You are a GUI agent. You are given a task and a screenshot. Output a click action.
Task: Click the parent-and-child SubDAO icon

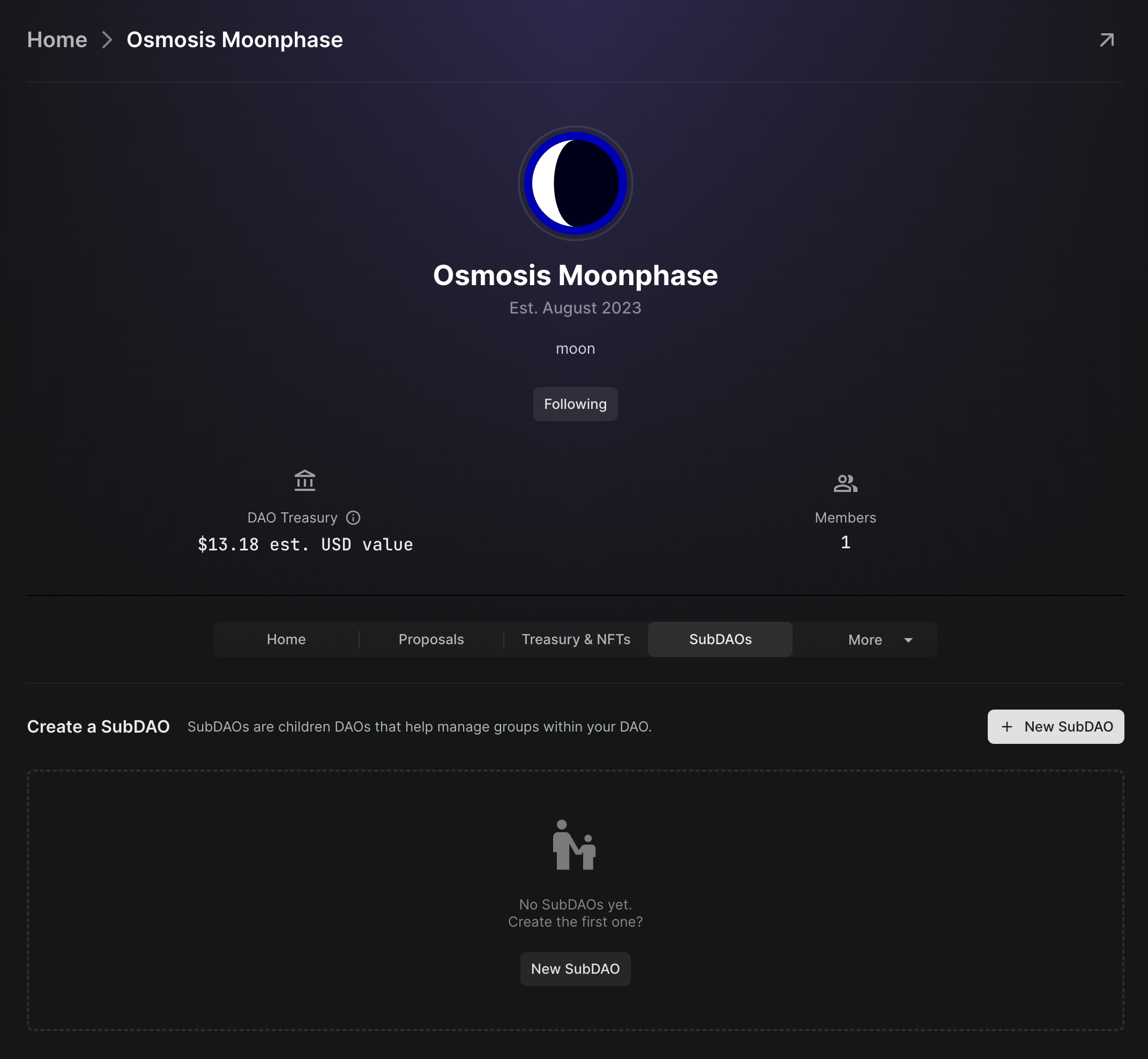point(575,845)
